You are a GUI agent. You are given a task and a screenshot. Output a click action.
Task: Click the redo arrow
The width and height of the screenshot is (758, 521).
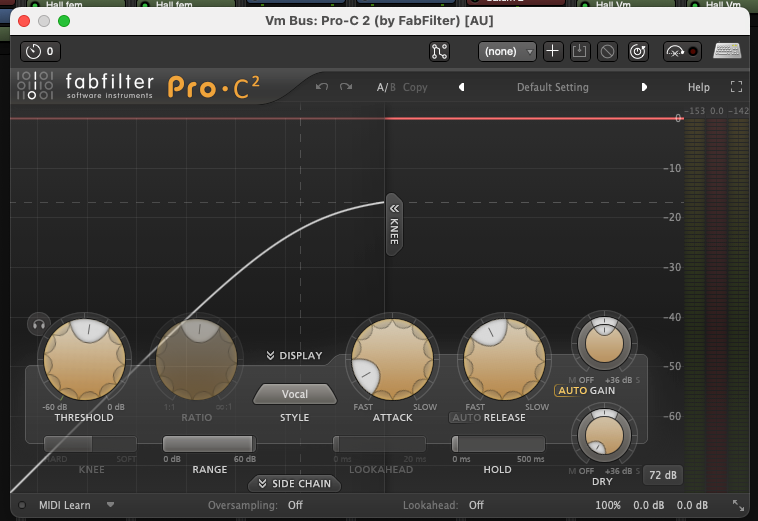click(346, 87)
